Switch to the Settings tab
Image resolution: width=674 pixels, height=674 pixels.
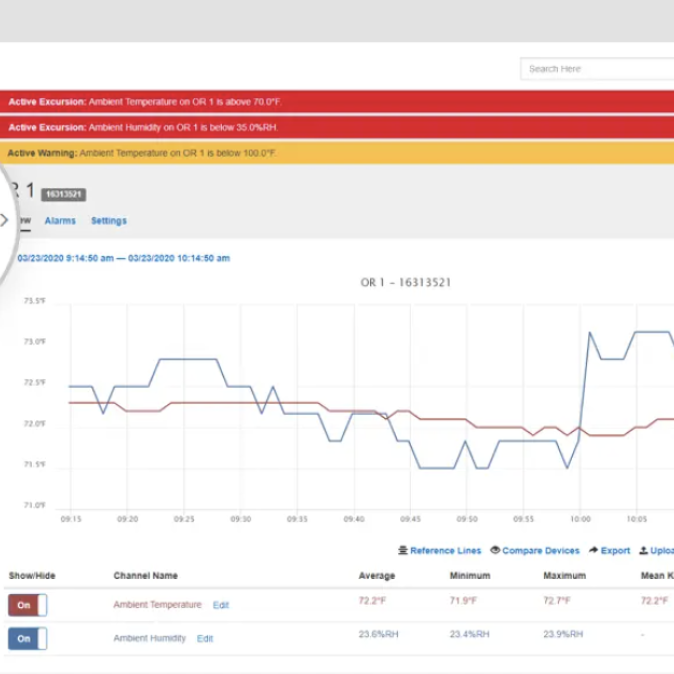[x=109, y=221]
